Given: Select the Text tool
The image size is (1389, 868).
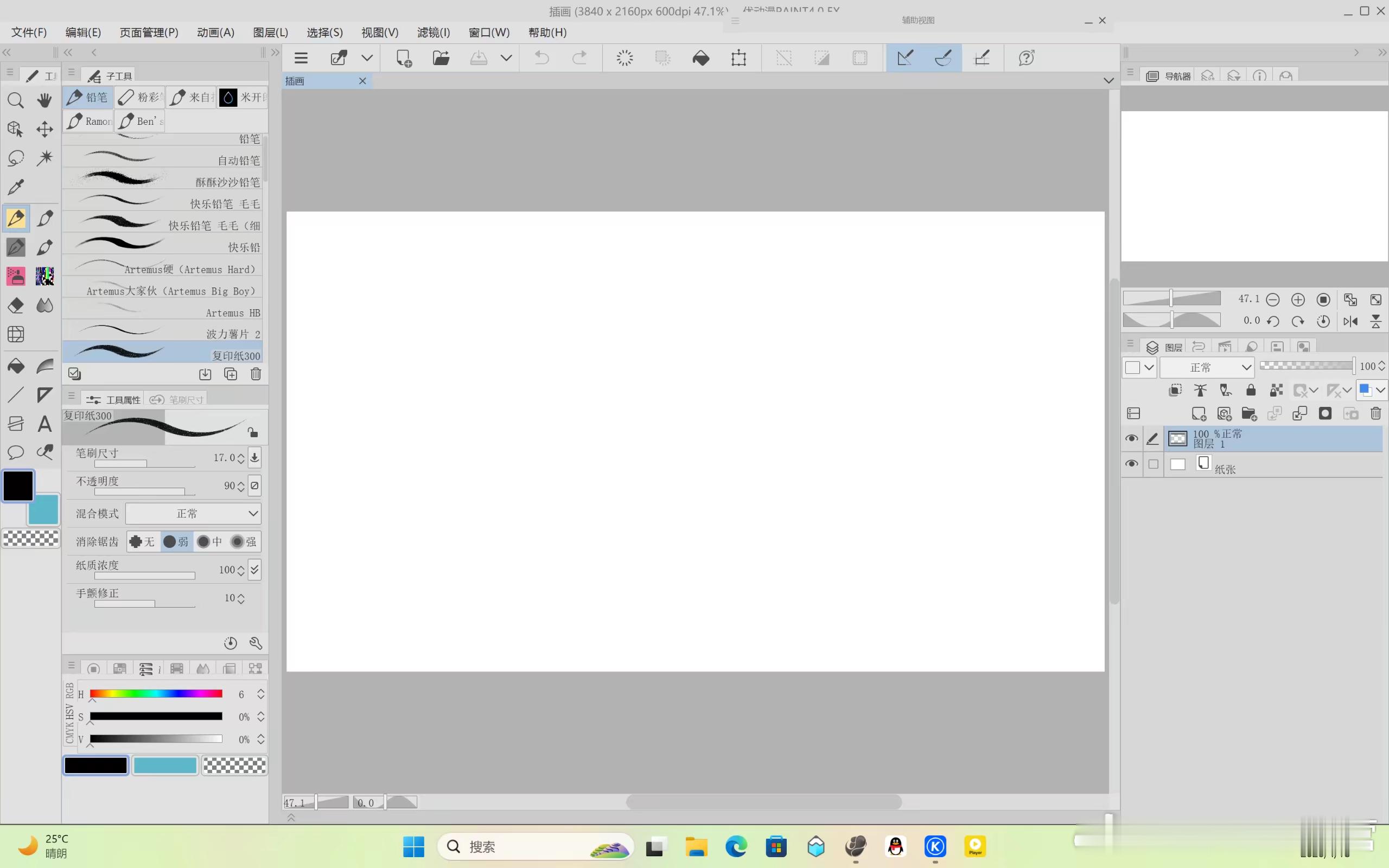Looking at the screenshot, I should pos(45,424).
